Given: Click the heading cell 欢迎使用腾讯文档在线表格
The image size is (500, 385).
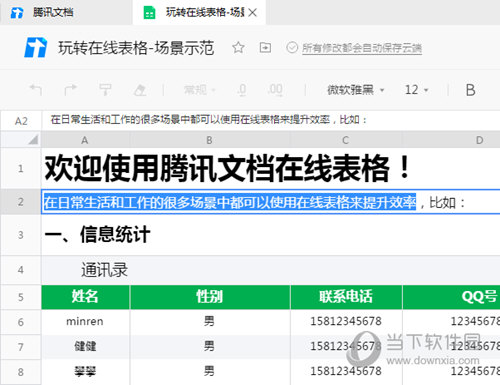Looking at the screenshot, I should pyautogui.click(x=227, y=168).
